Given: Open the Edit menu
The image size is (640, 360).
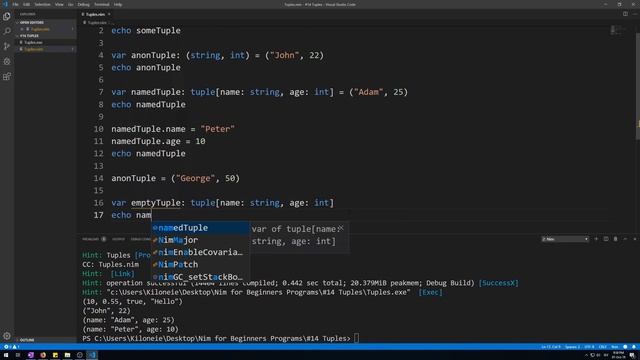Looking at the screenshot, I should pyautogui.click(x=27, y=4).
